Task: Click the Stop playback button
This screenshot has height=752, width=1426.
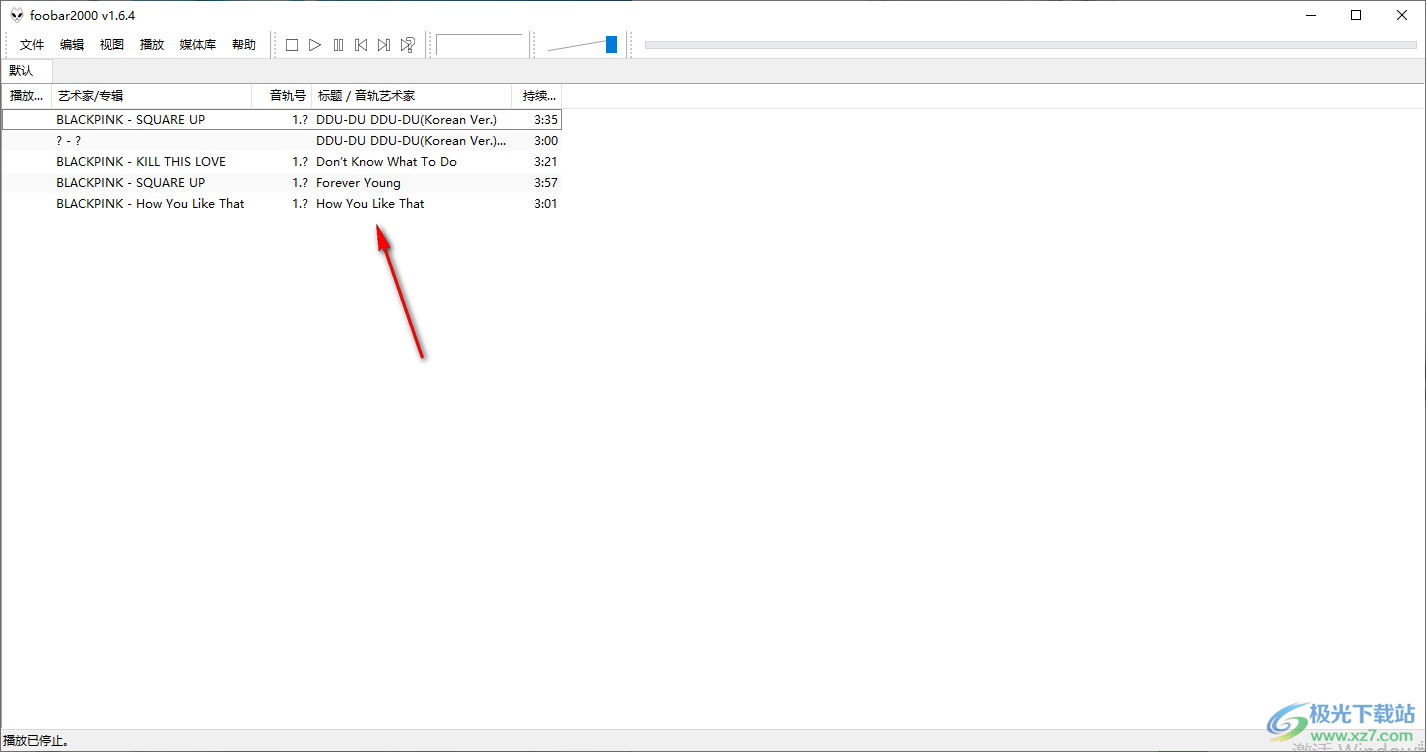Action: (292, 45)
